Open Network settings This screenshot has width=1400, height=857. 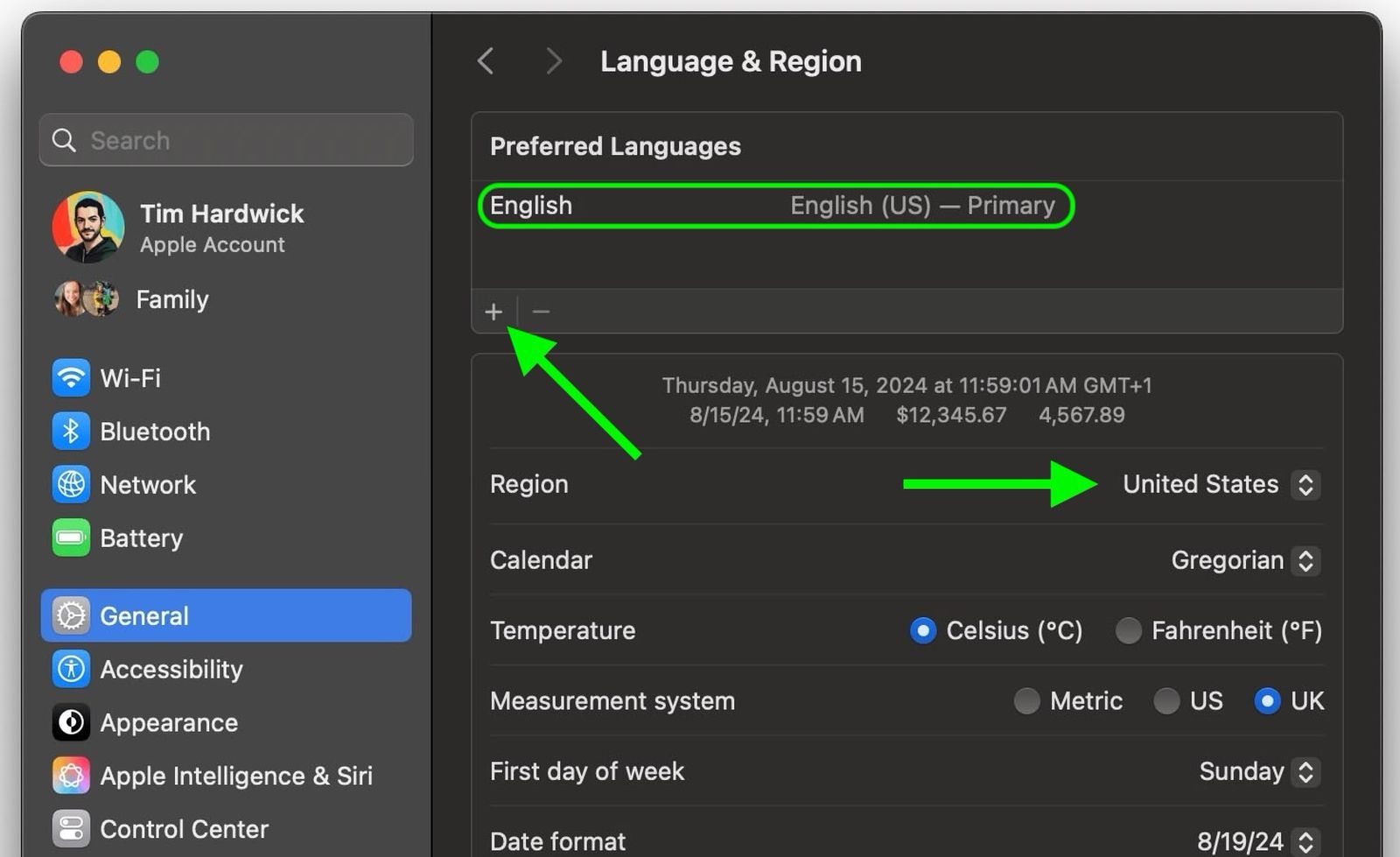(71, 484)
